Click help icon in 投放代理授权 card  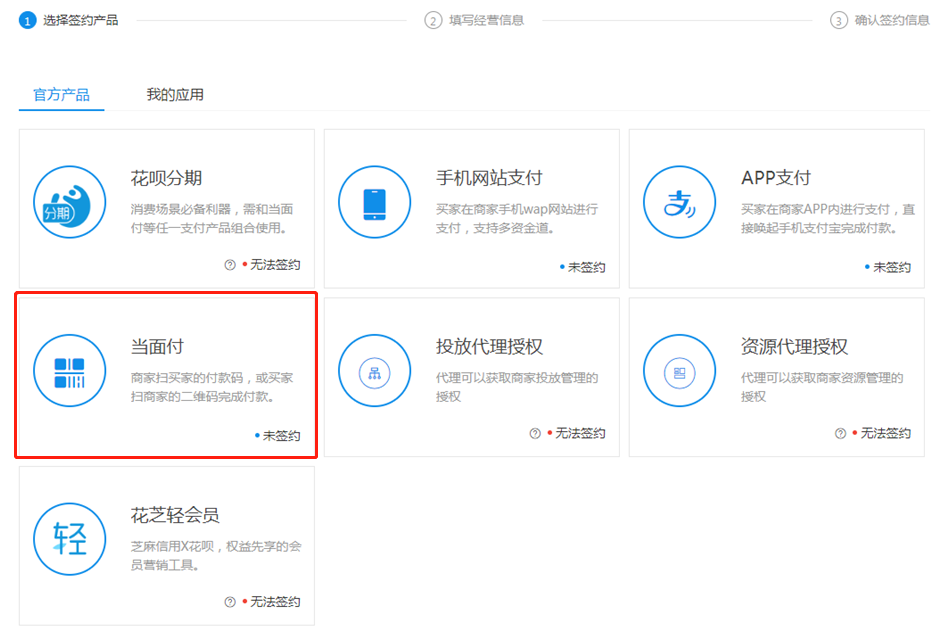pyautogui.click(x=535, y=433)
